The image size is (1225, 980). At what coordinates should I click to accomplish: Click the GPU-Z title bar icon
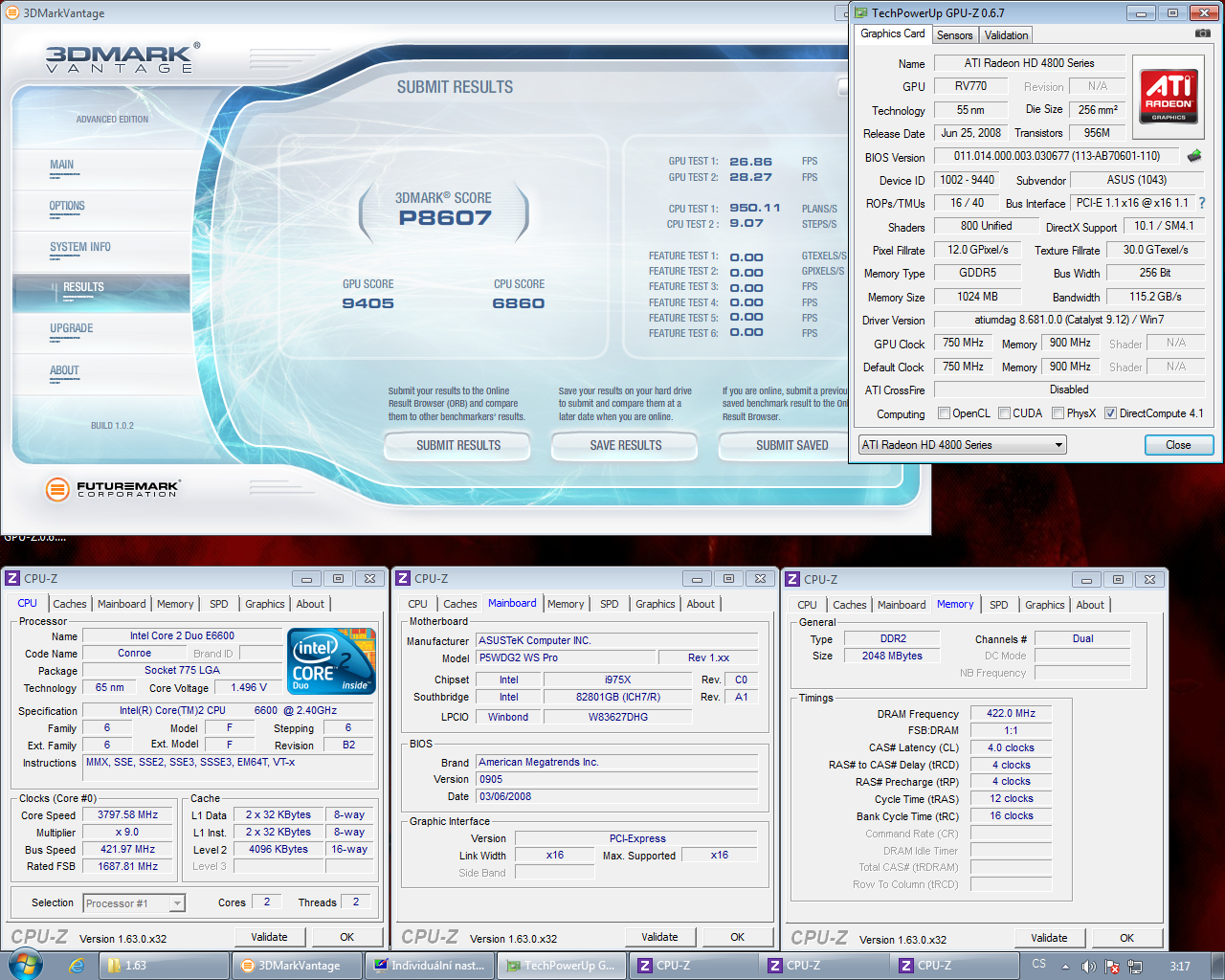point(861,12)
